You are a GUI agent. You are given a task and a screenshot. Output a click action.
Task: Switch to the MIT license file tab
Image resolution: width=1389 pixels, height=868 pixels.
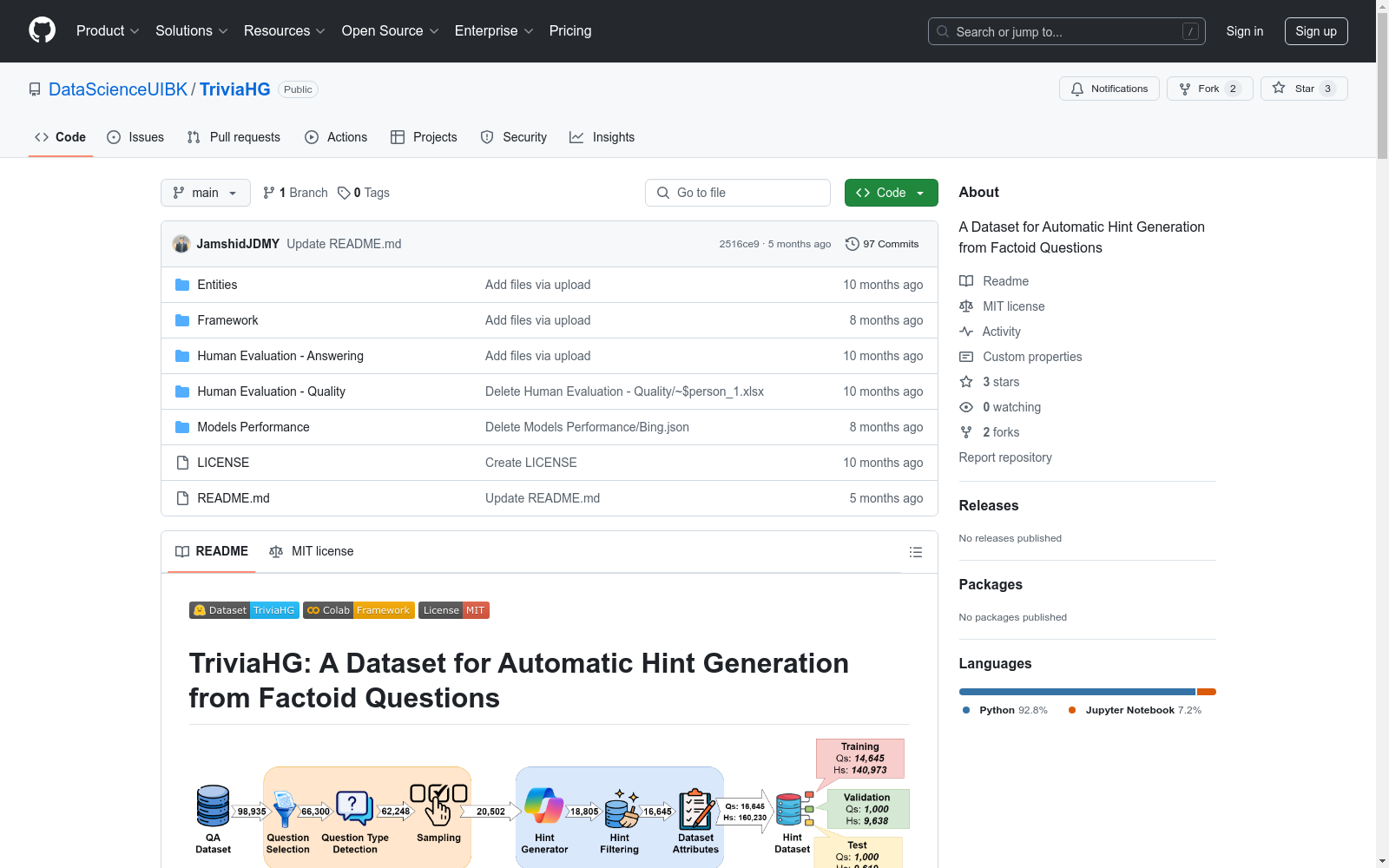312,552
